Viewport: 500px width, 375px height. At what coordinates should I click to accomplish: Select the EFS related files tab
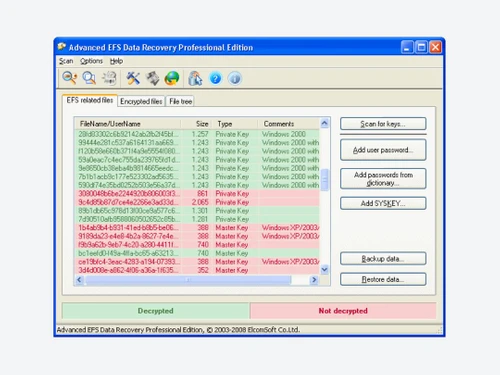tap(90, 100)
